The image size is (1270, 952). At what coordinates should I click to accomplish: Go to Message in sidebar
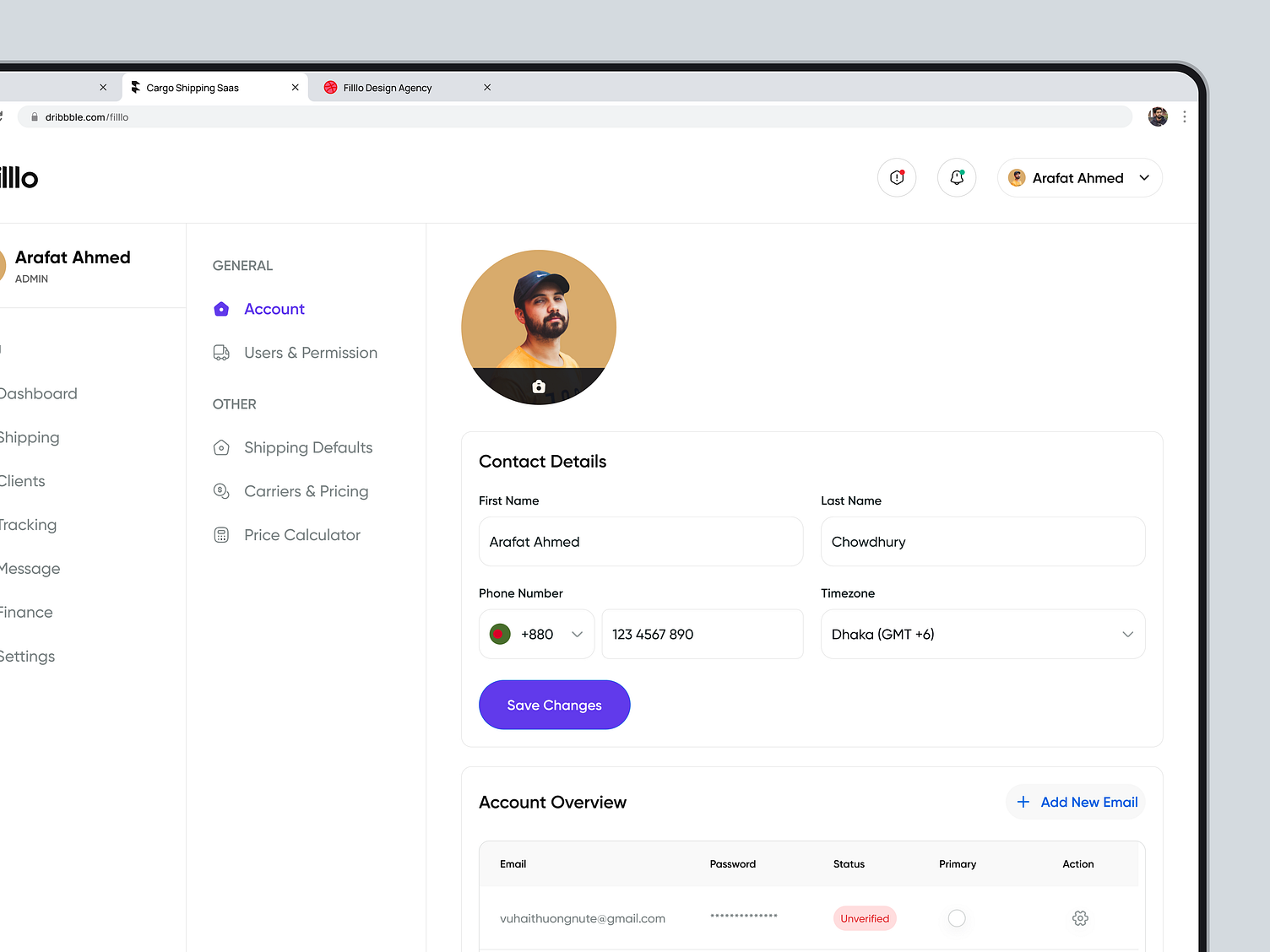point(30,569)
